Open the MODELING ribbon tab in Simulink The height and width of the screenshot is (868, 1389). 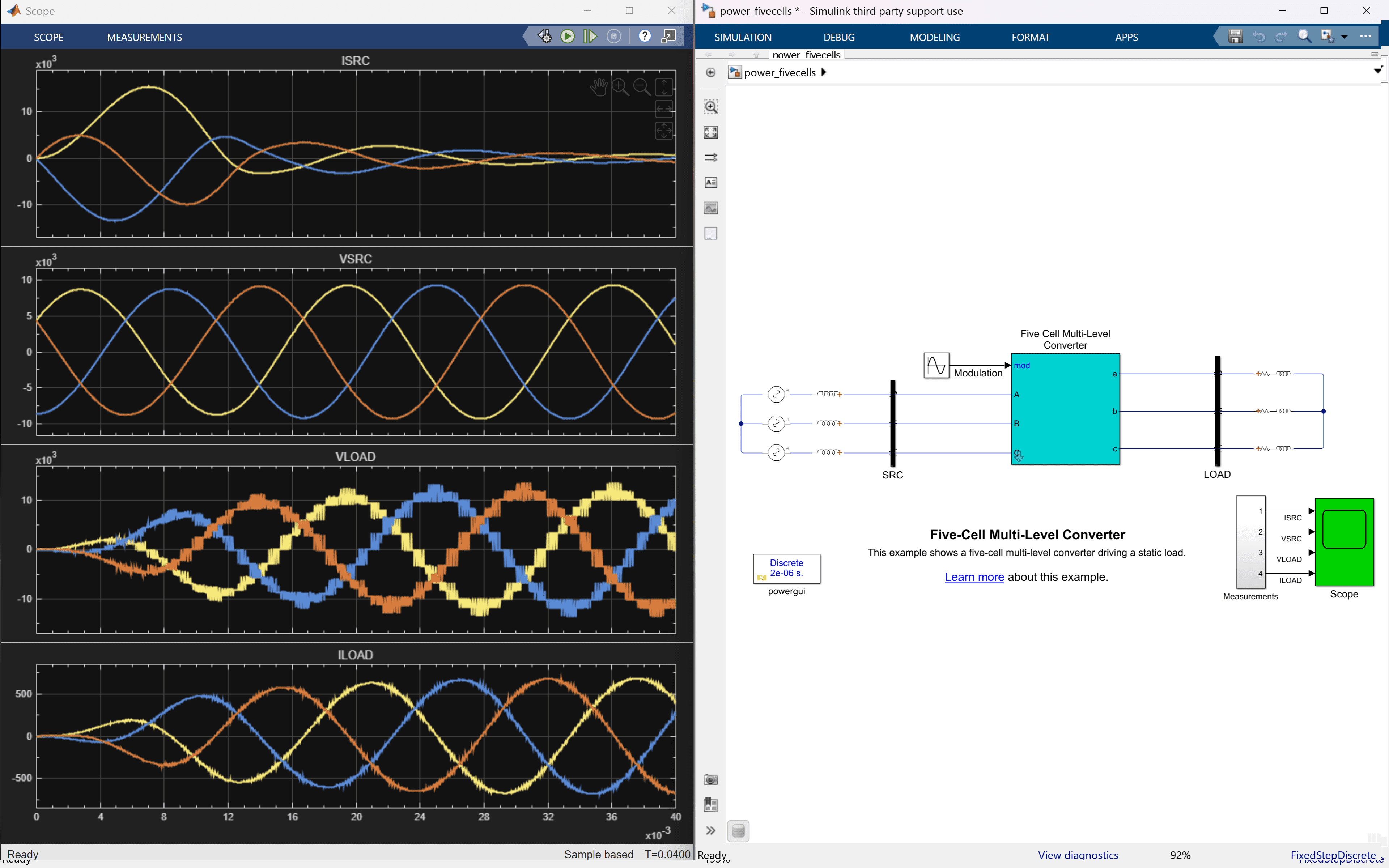(x=934, y=37)
